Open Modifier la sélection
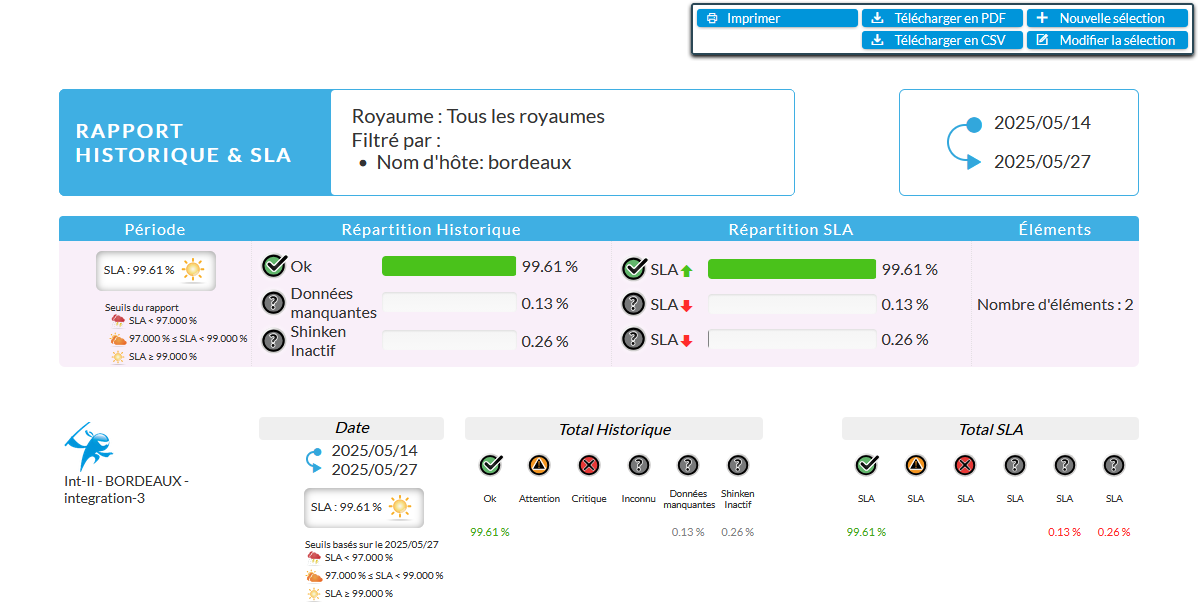Screen dimensions: 1198x616 1107,41
